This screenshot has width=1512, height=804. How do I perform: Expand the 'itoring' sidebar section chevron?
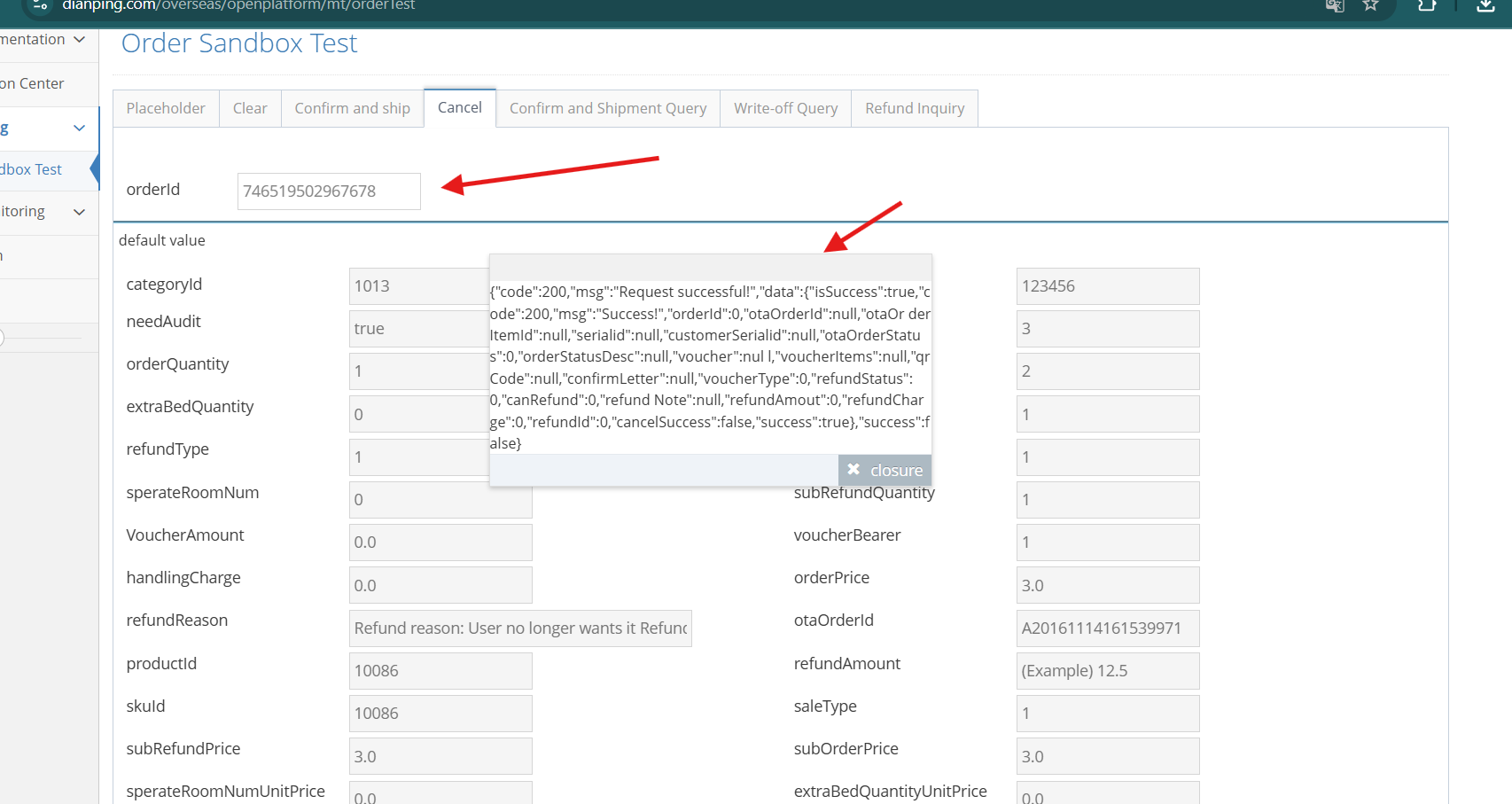point(80,212)
